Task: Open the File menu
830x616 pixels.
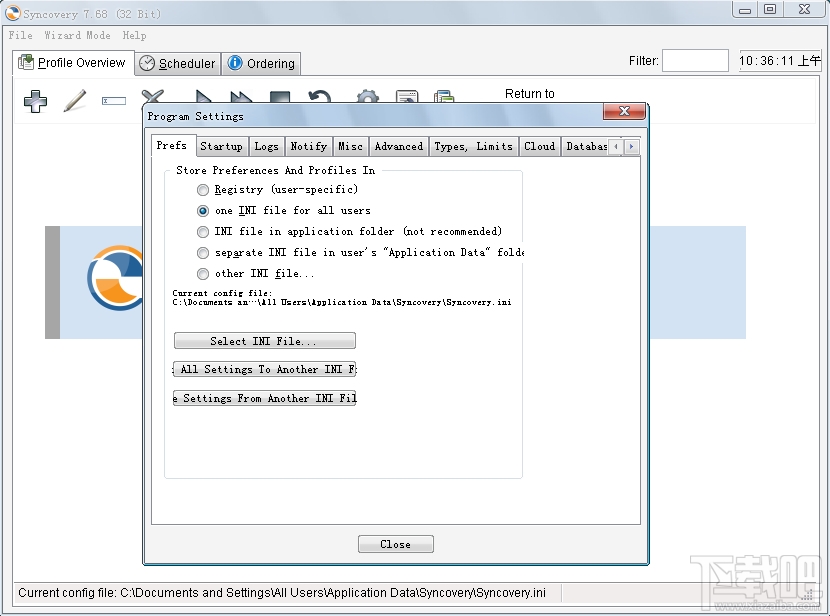Action: click(21, 35)
